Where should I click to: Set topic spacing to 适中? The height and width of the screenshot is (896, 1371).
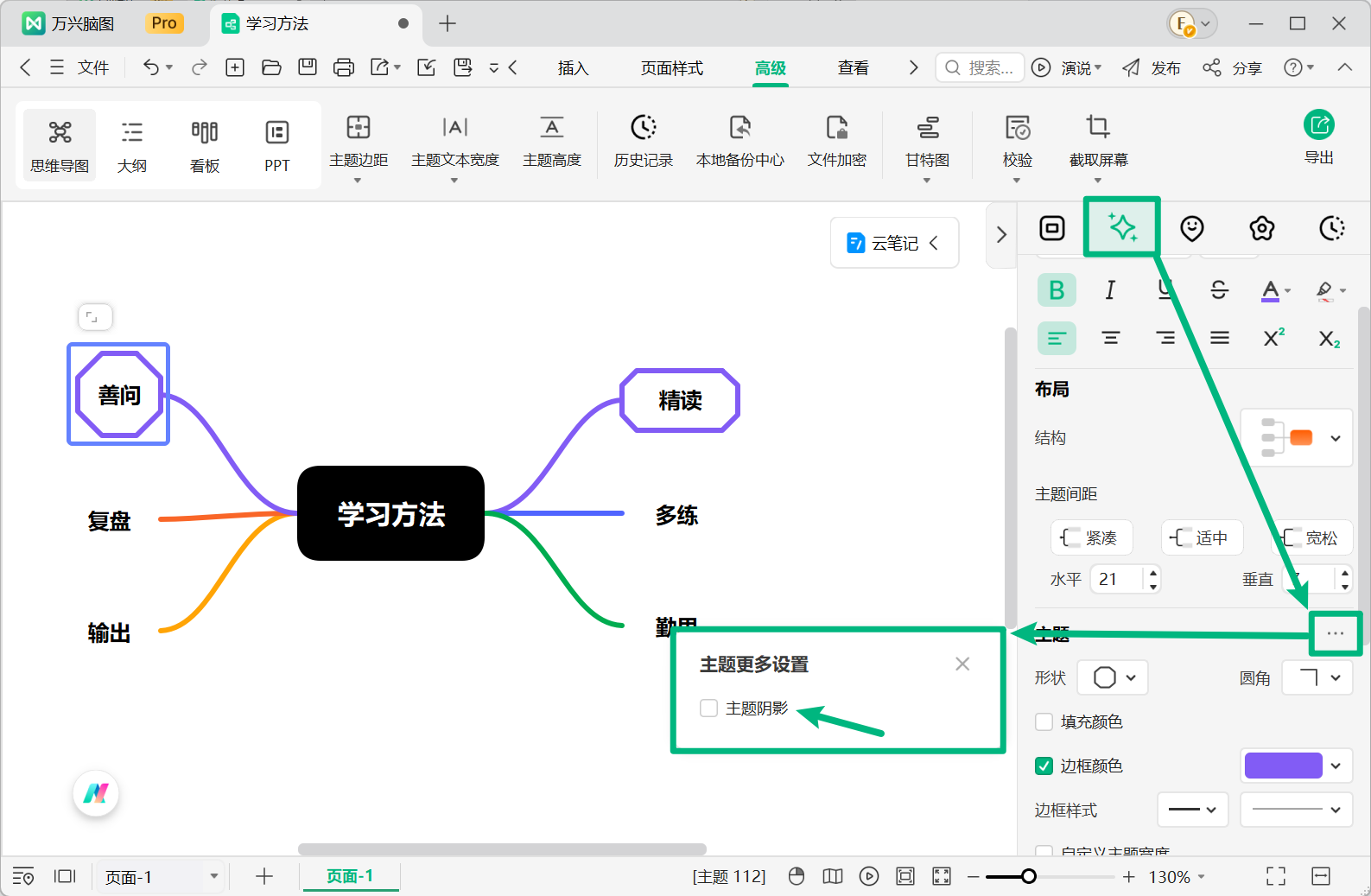pyautogui.click(x=1202, y=537)
